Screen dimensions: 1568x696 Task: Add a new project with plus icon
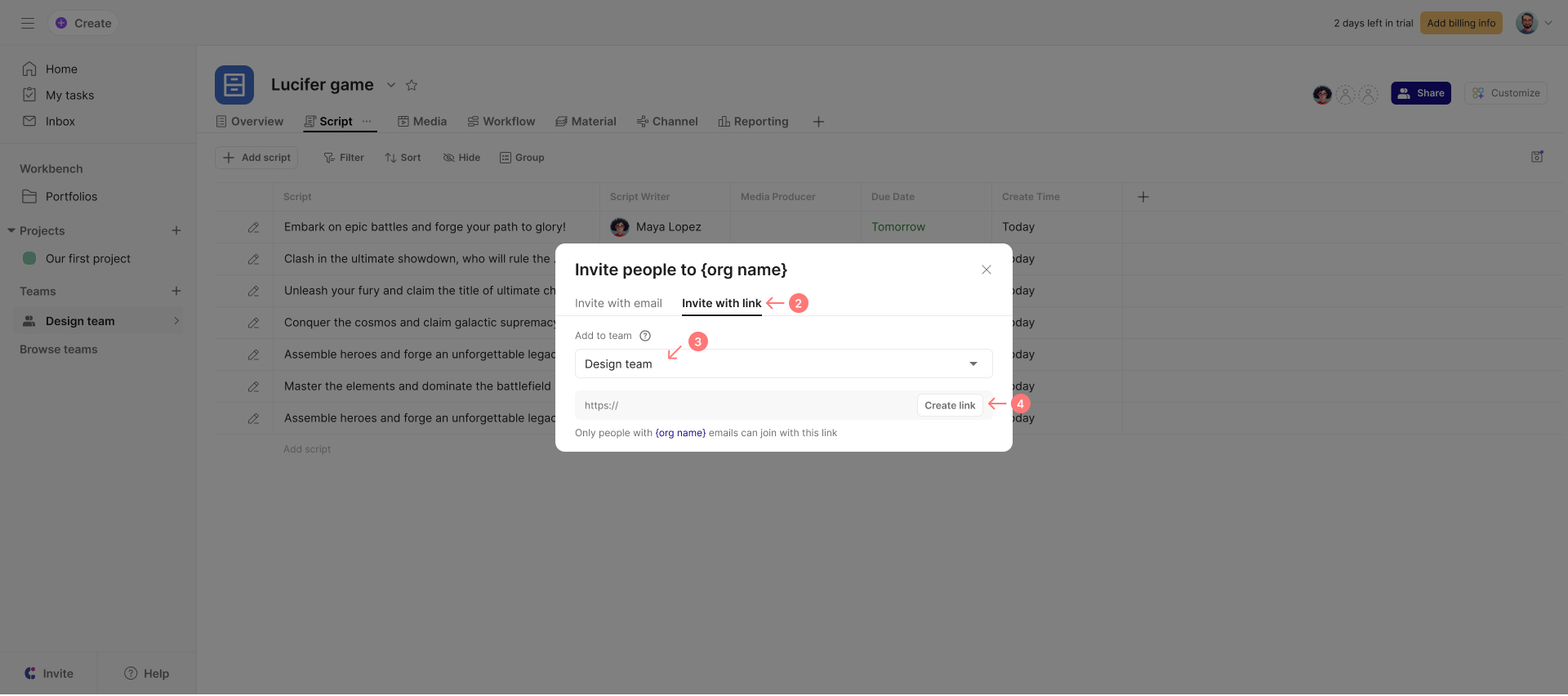coord(176,230)
